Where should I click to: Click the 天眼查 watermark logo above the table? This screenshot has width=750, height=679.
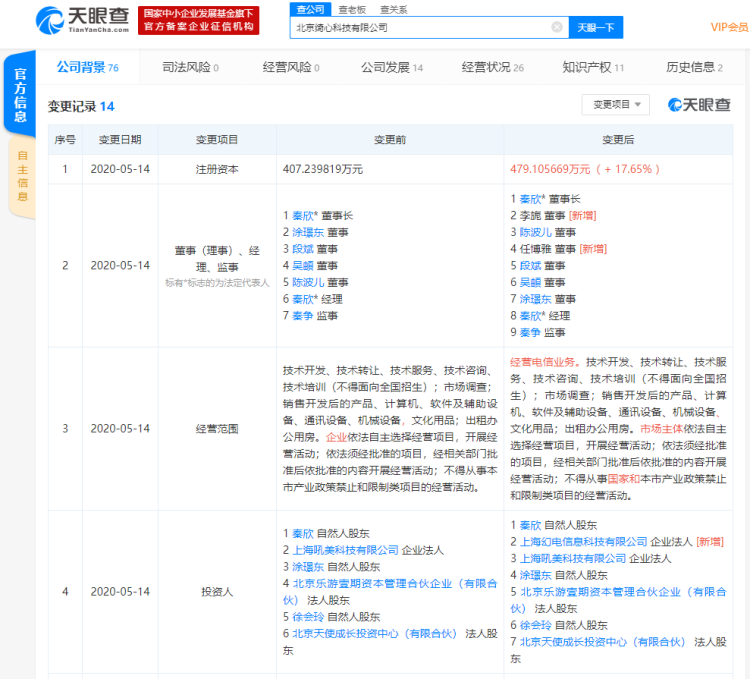[699, 105]
